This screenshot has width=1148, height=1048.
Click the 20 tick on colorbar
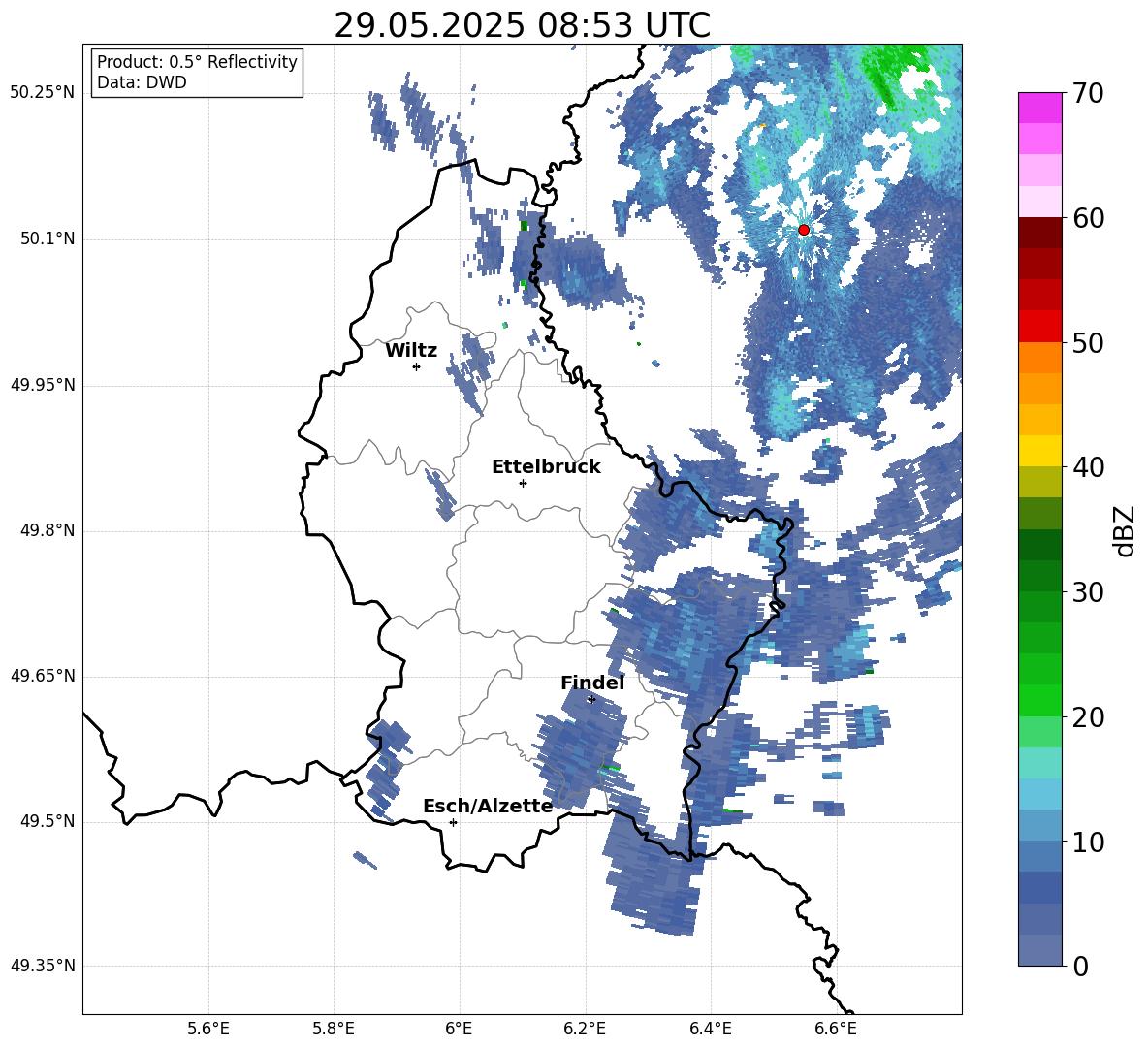pyautogui.click(x=1088, y=717)
